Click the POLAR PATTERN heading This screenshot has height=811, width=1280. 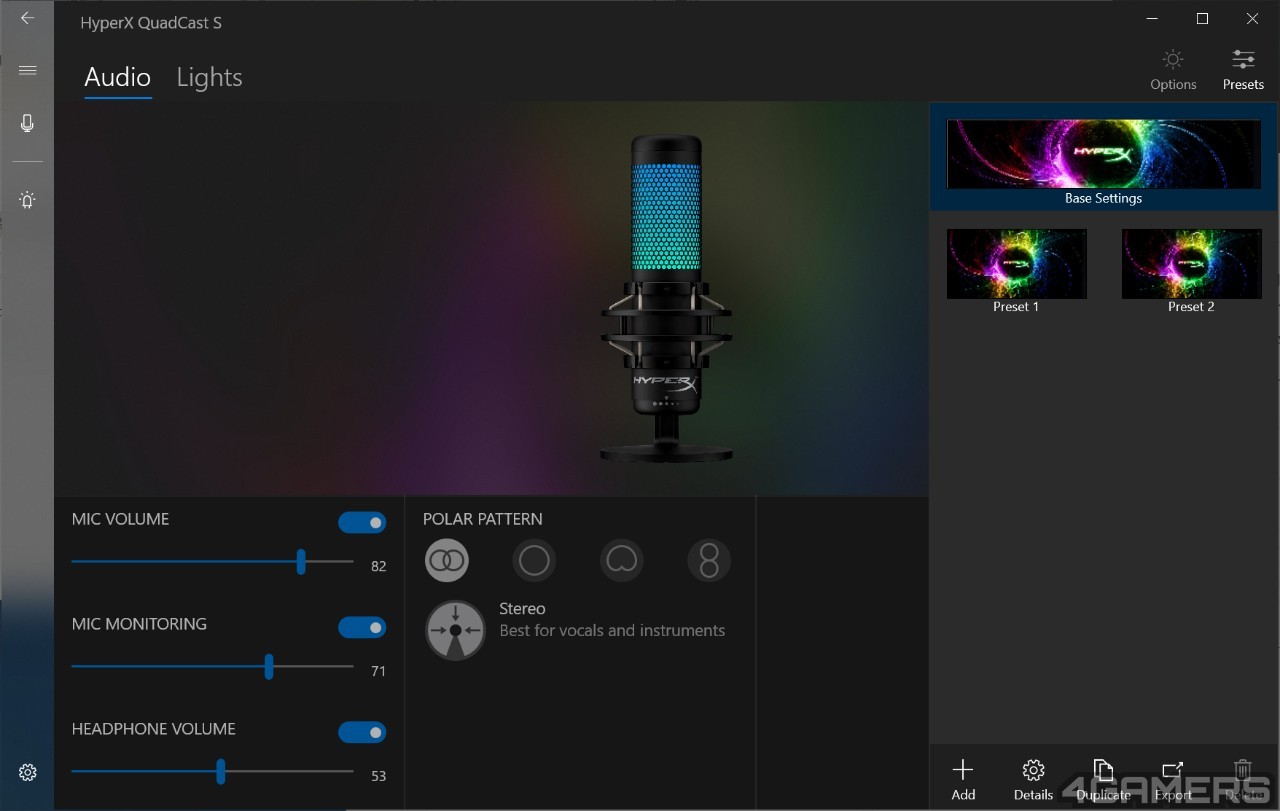click(x=483, y=519)
